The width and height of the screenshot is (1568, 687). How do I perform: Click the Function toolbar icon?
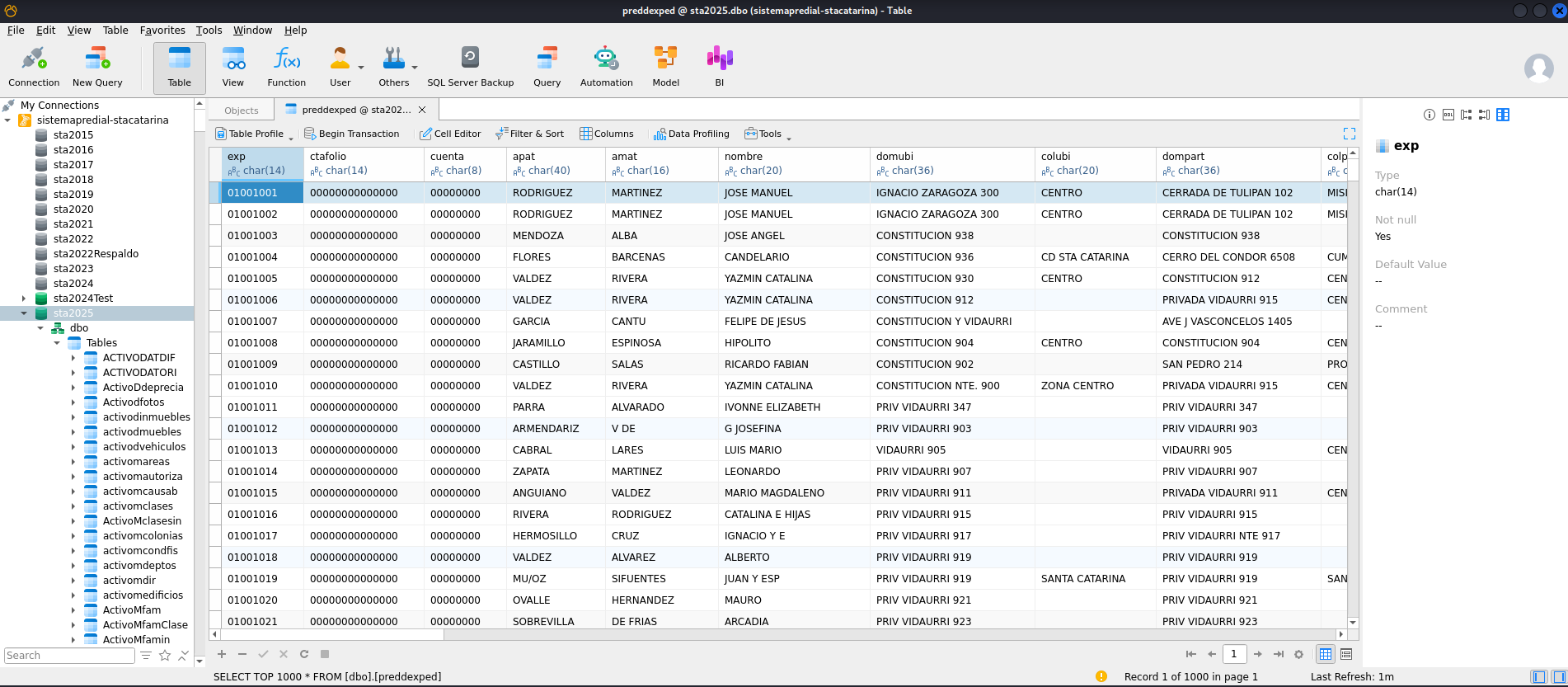286,66
